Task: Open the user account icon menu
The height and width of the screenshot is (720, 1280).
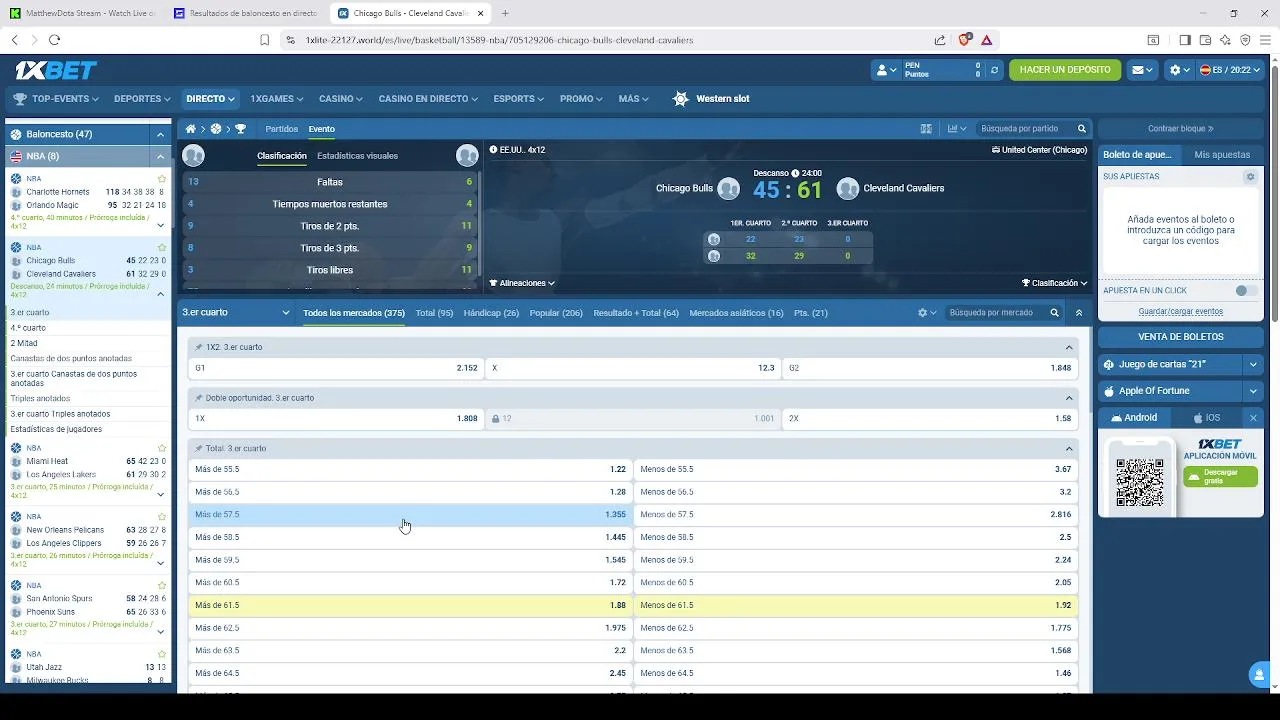Action: (x=886, y=70)
